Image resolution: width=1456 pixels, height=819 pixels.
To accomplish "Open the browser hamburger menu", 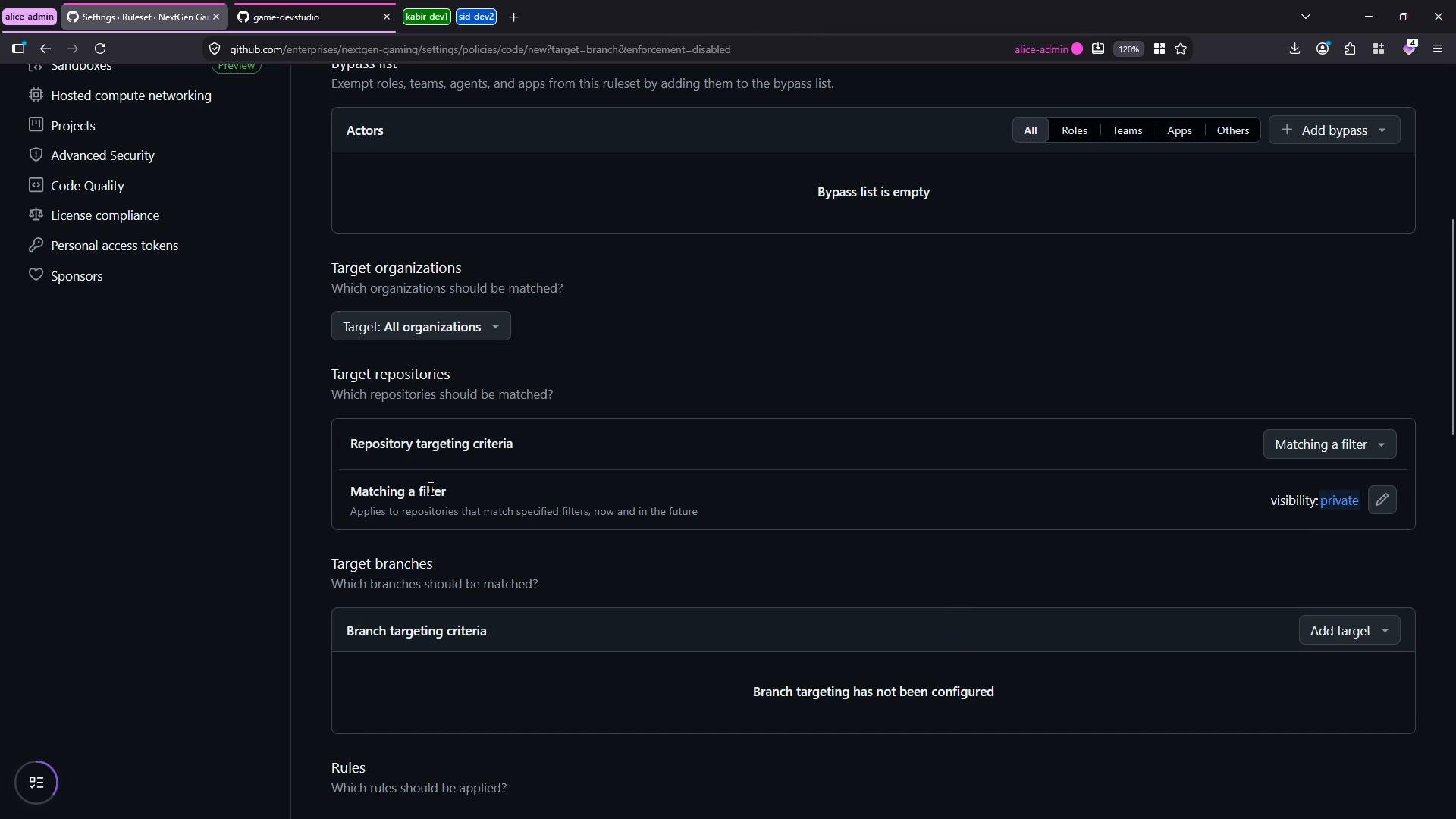I will point(1438,49).
